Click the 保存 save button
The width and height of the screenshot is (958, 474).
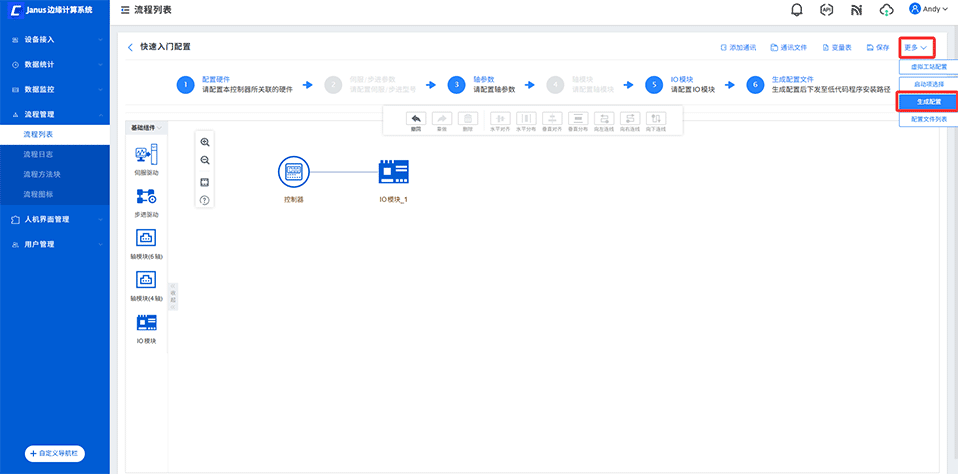(877, 47)
